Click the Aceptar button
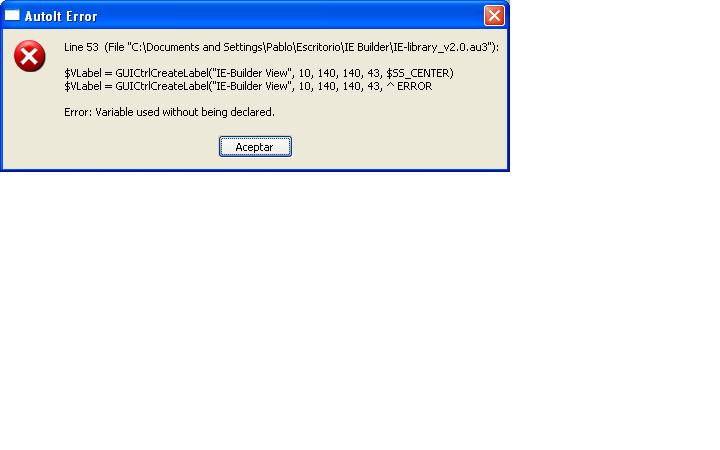Screen dimensions: 720x450 point(255,146)
